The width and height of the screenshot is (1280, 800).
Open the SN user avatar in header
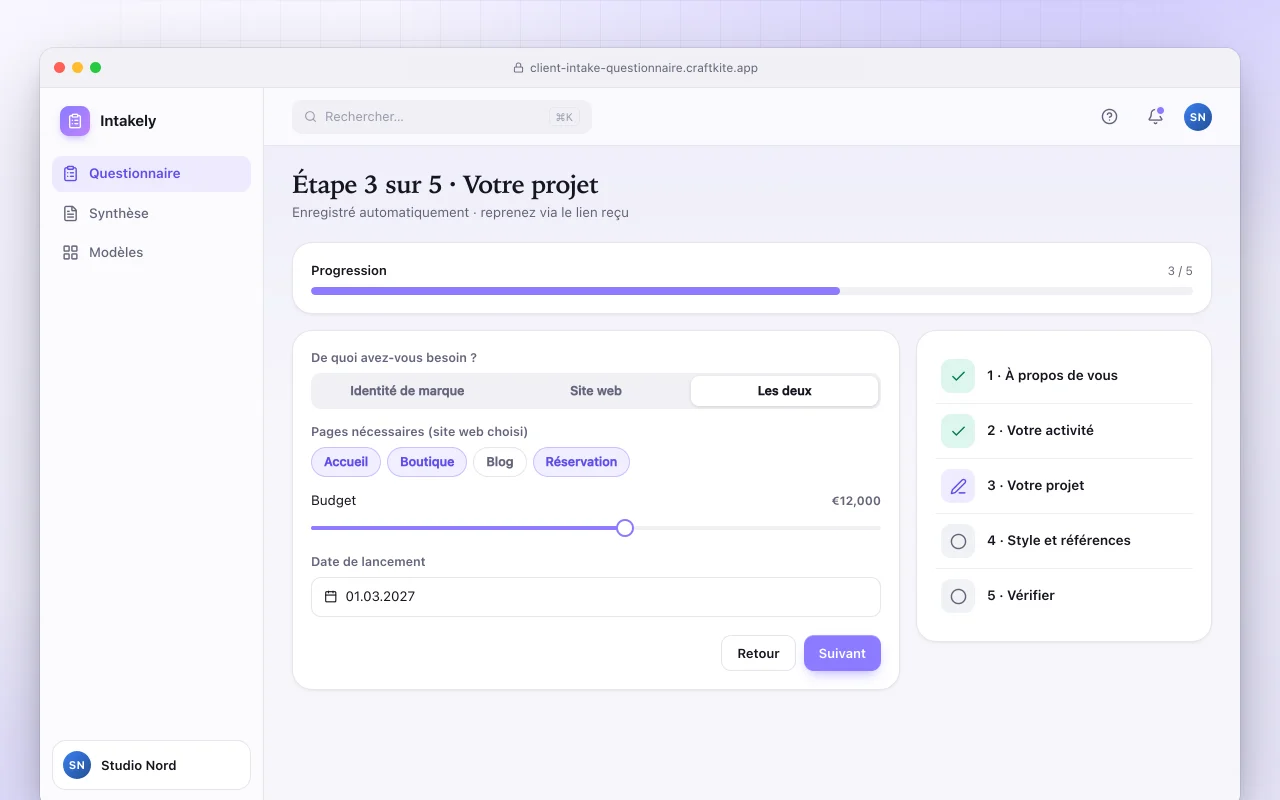point(1198,117)
